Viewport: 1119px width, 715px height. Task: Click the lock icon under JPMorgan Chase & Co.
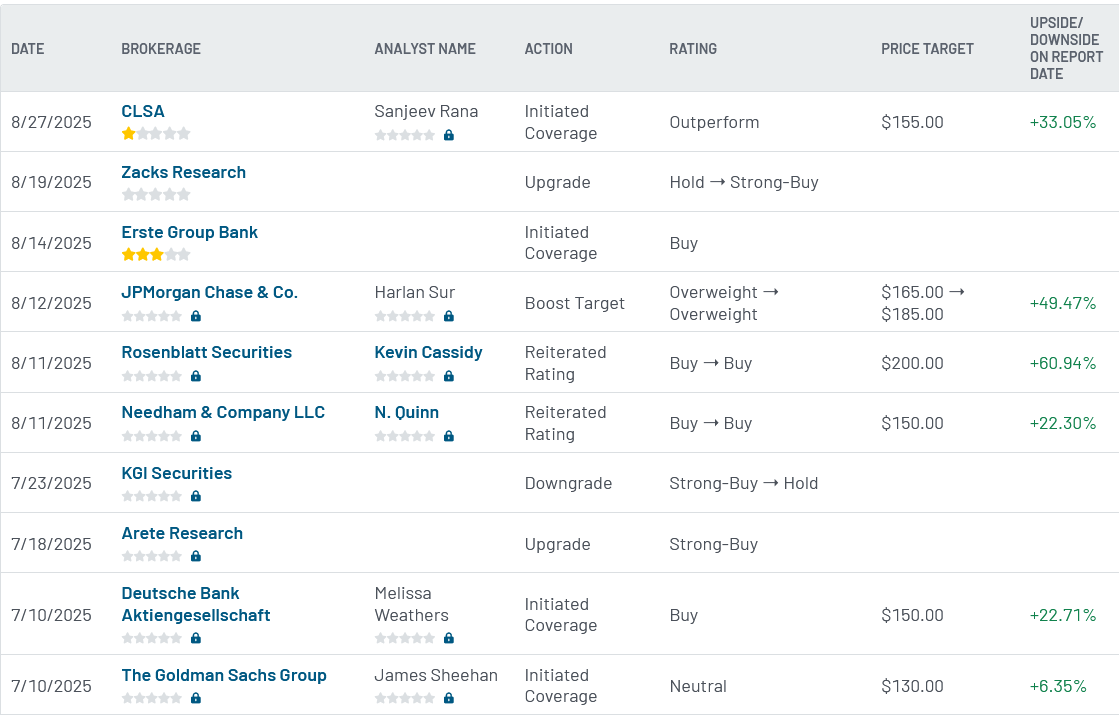[196, 316]
